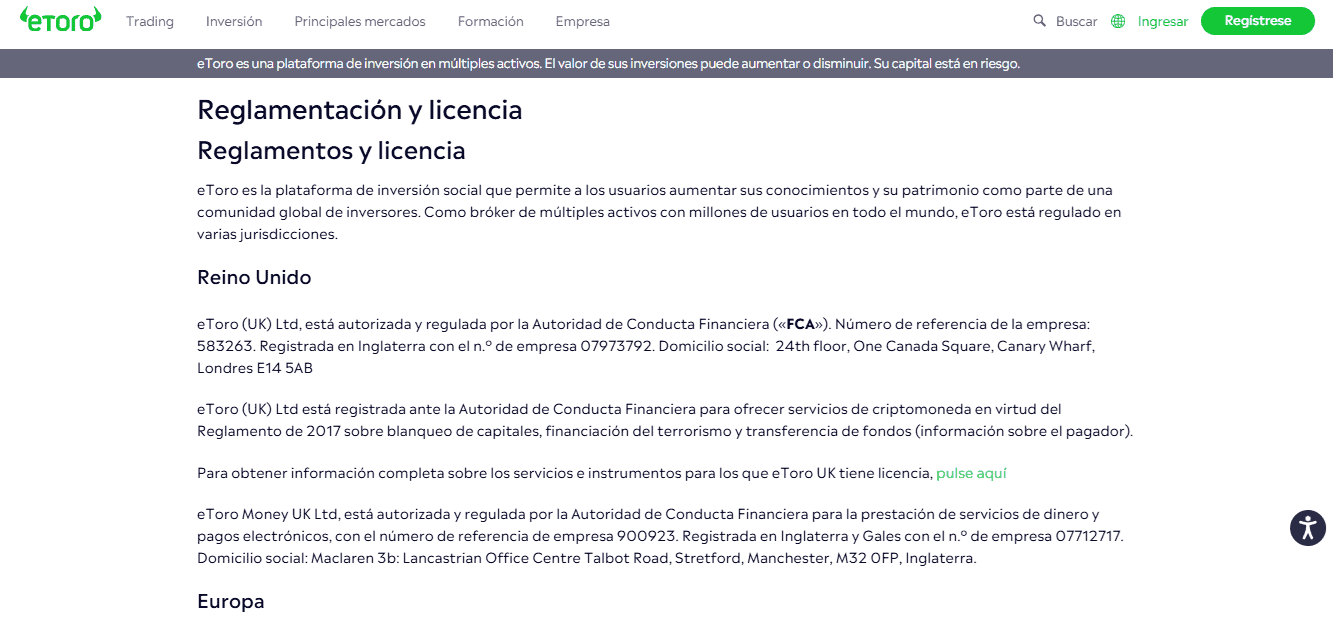The width and height of the screenshot is (1333, 617).
Task: Follow the 'pulse aquí' link
Action: [971, 473]
